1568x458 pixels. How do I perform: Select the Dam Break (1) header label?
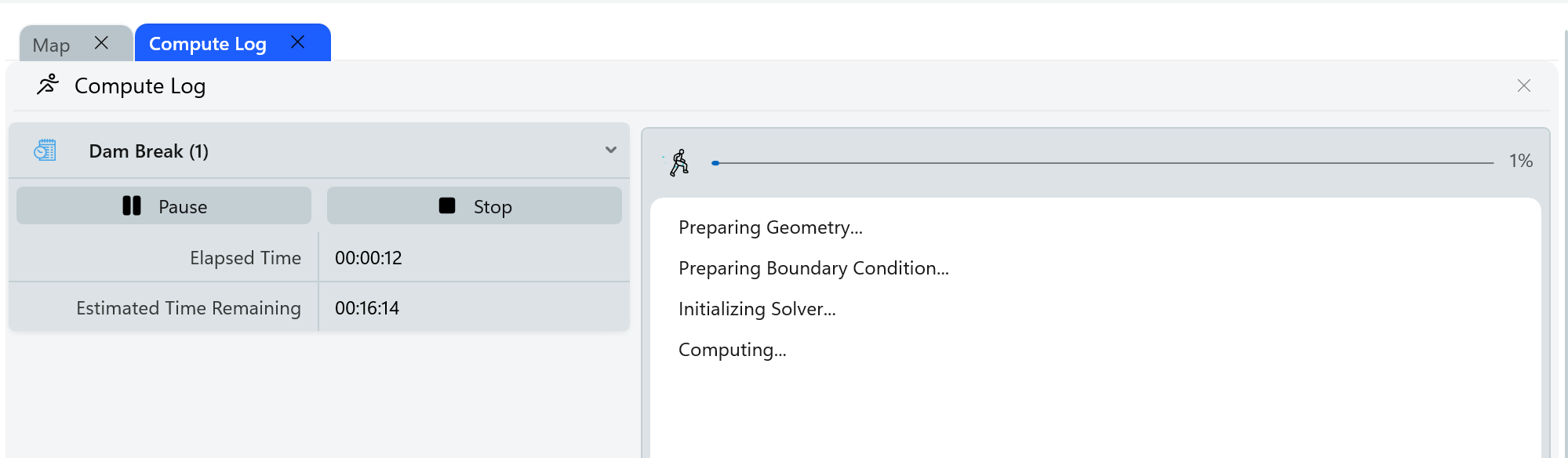coord(148,151)
